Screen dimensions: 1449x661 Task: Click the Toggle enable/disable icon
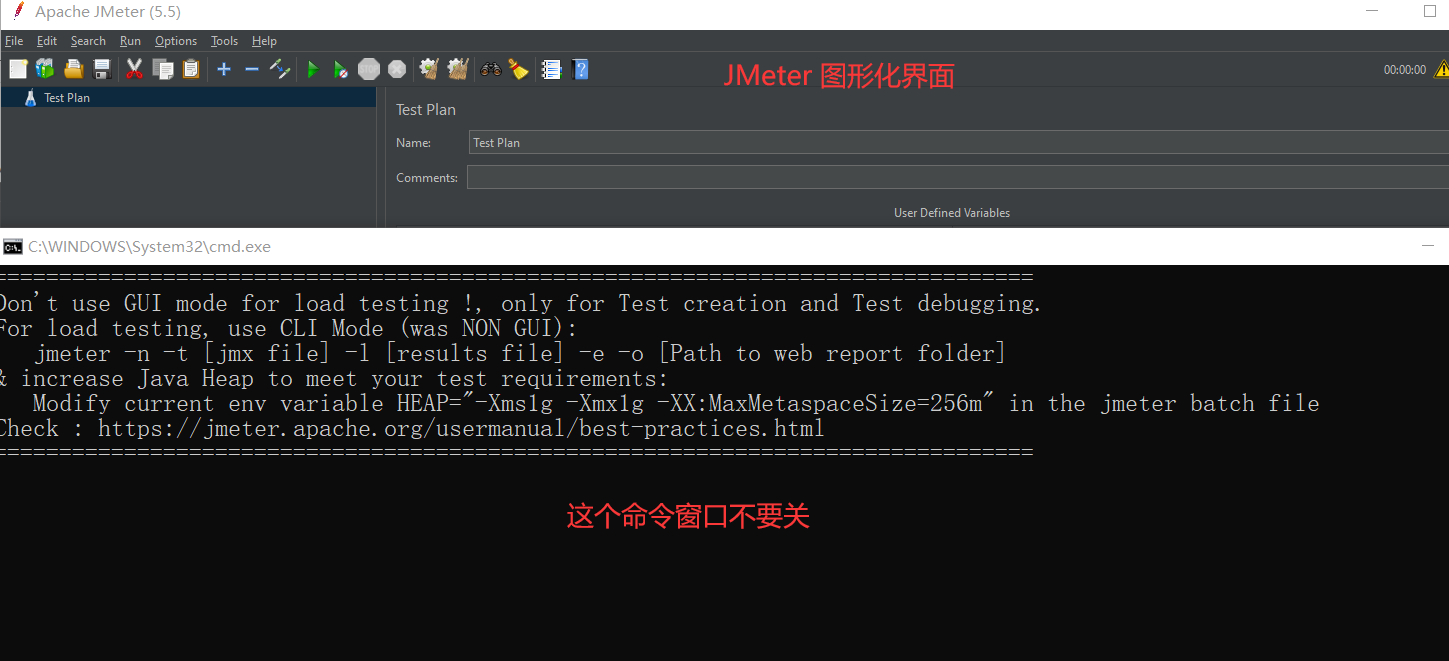coord(280,69)
